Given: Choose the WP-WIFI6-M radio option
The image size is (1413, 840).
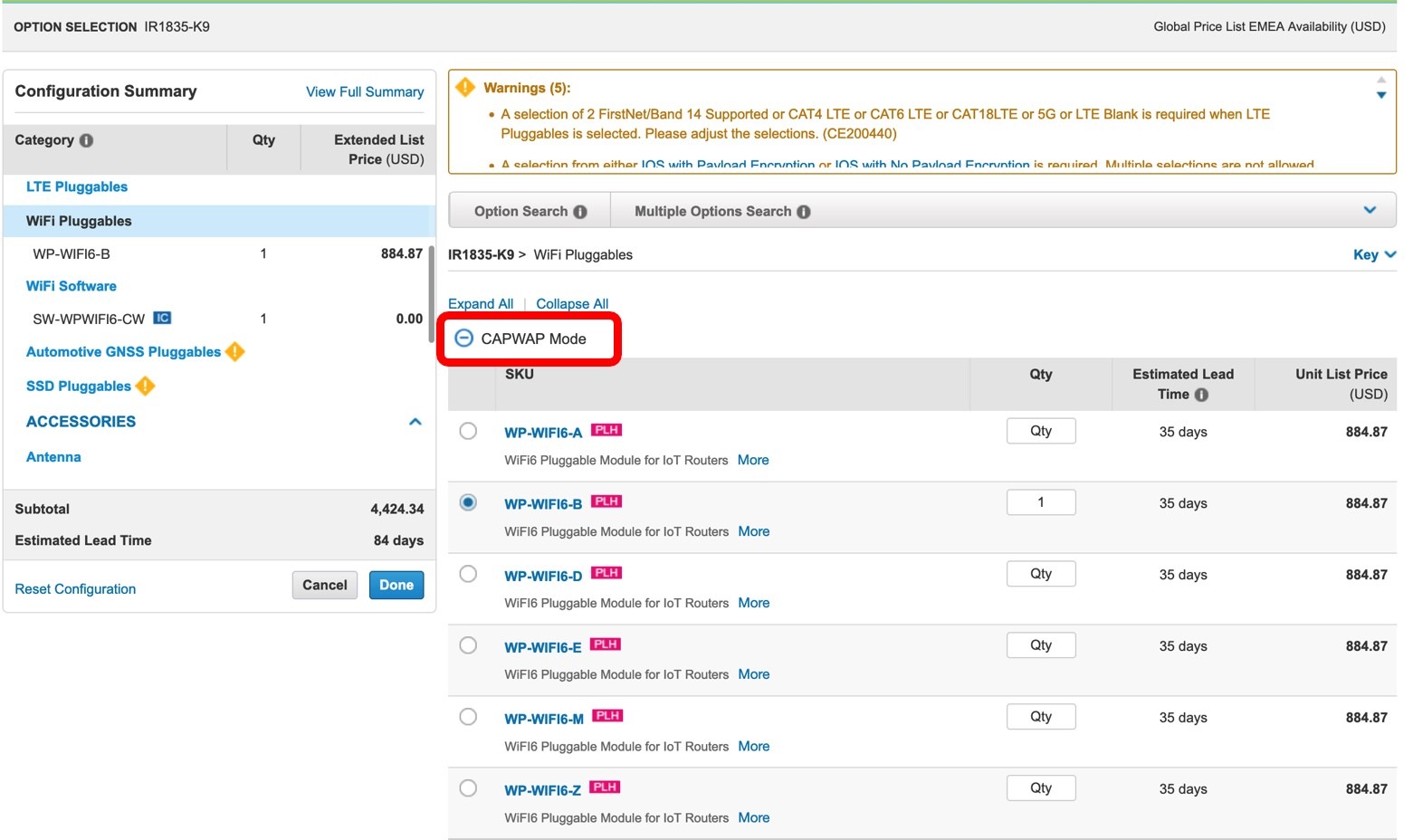Looking at the screenshot, I should pyautogui.click(x=468, y=717).
